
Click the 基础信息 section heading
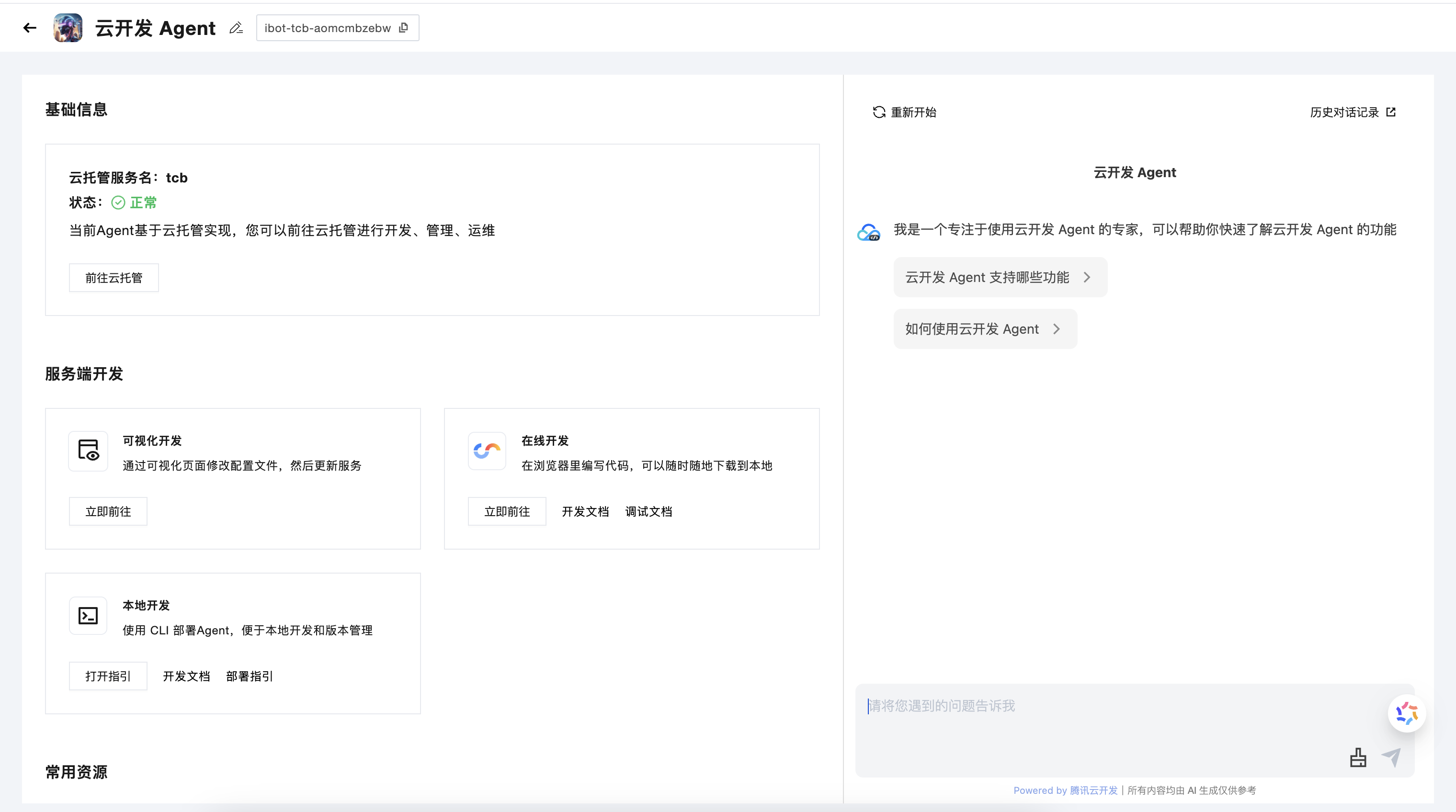[x=76, y=110]
